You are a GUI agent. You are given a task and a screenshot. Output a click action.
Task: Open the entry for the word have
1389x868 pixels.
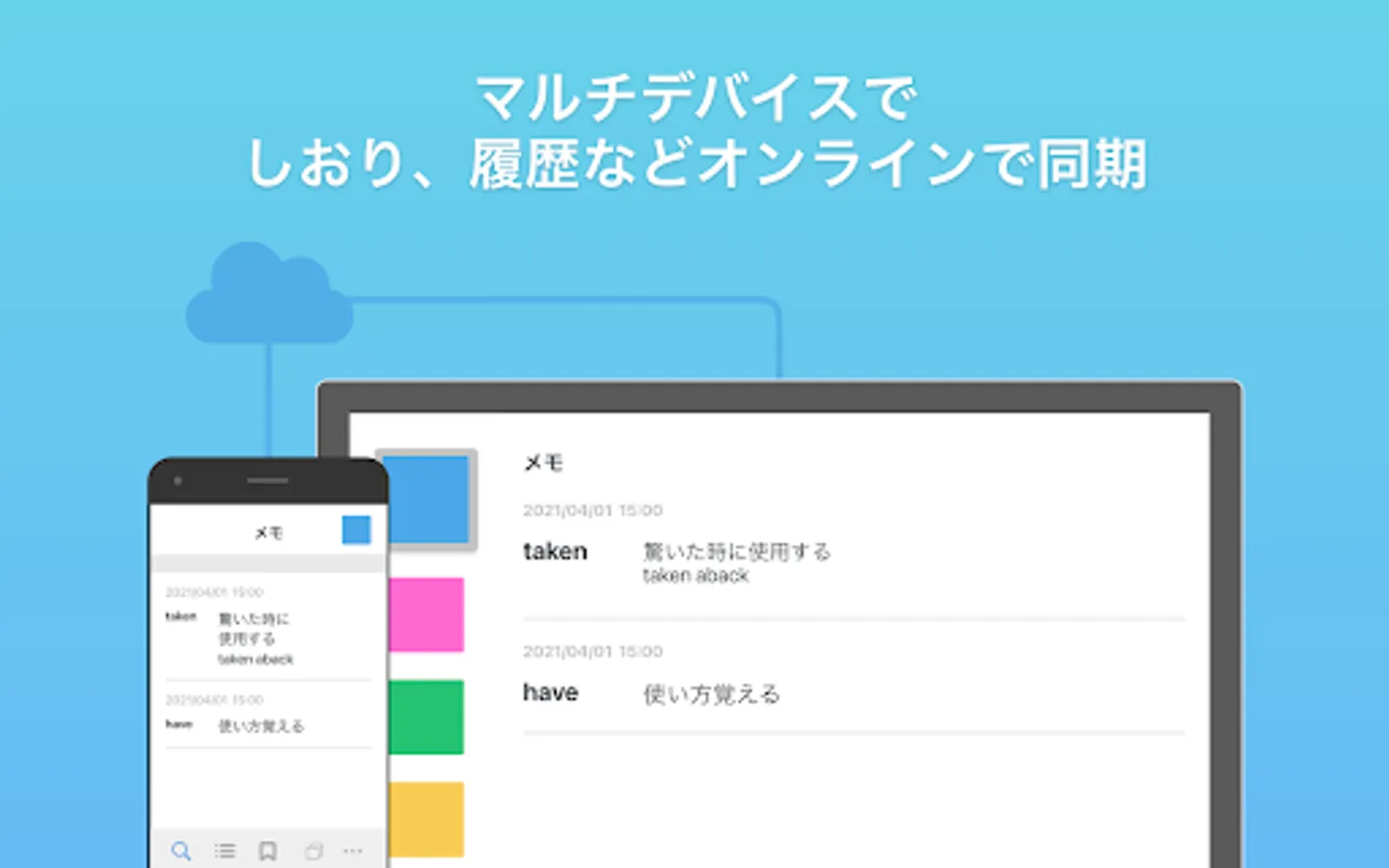550,692
